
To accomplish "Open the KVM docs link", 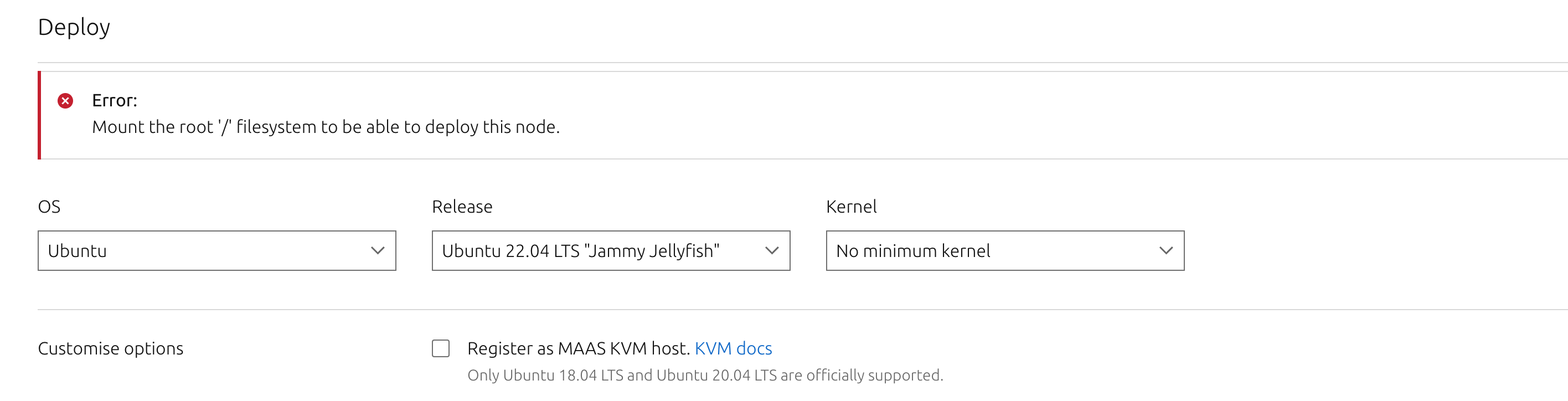I will [x=733, y=349].
